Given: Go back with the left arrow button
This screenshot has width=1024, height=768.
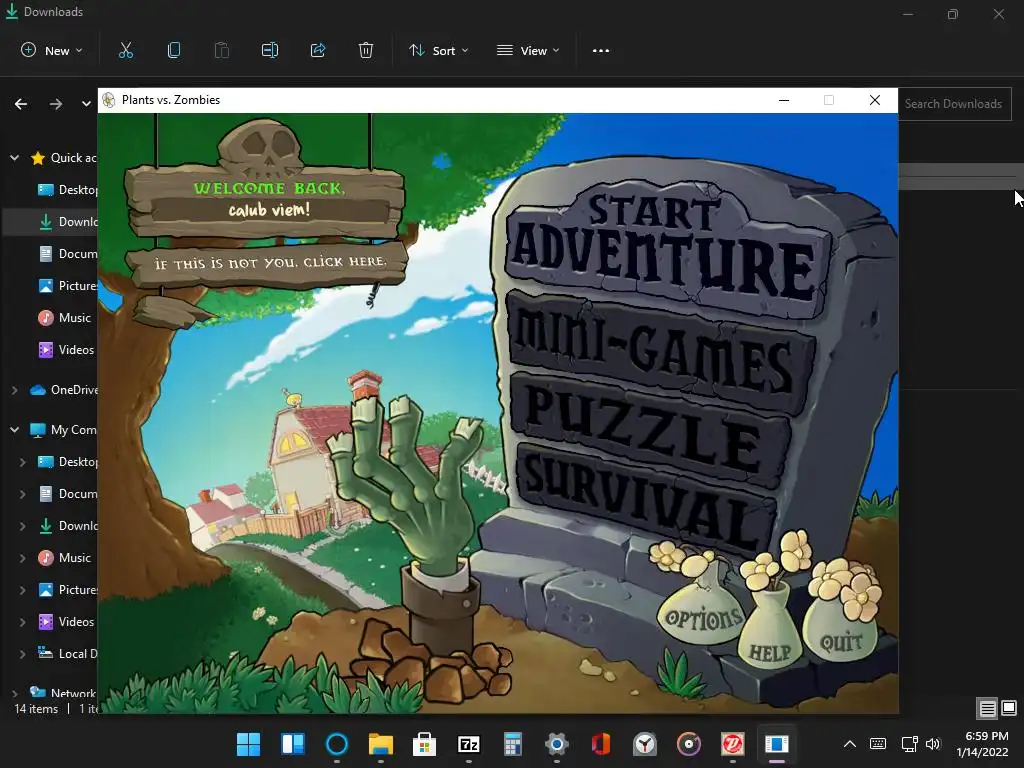Looking at the screenshot, I should [21, 104].
